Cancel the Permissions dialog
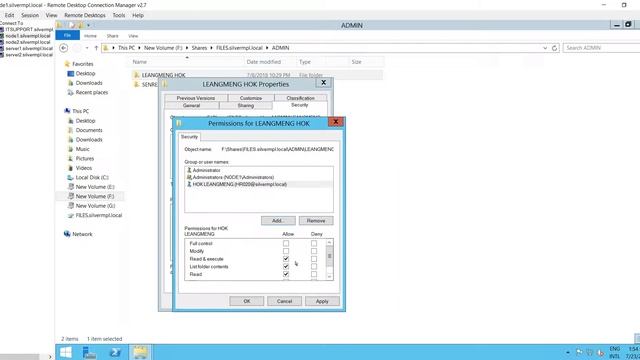The image size is (640, 360). pyautogui.click(x=284, y=301)
